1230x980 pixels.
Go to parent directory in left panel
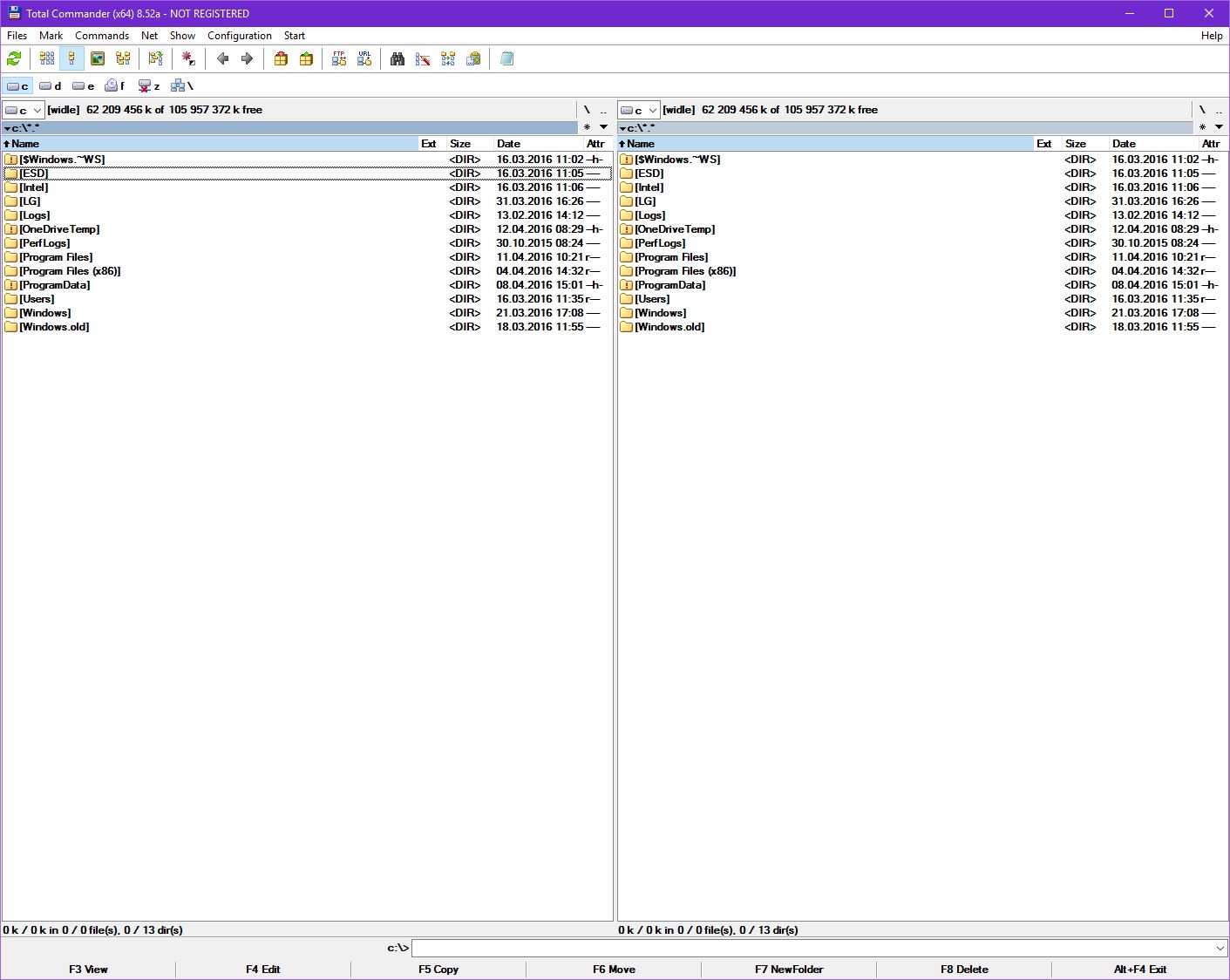click(x=603, y=110)
